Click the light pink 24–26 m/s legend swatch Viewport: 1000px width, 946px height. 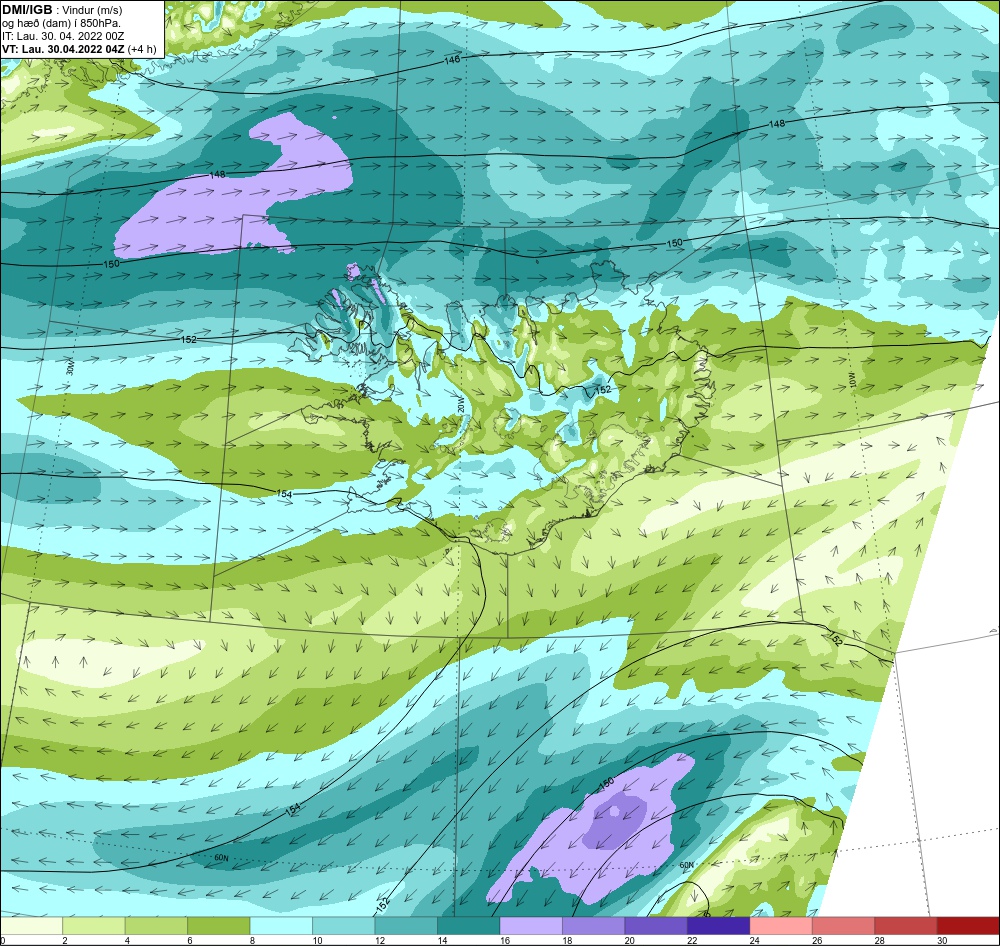[x=781, y=926]
